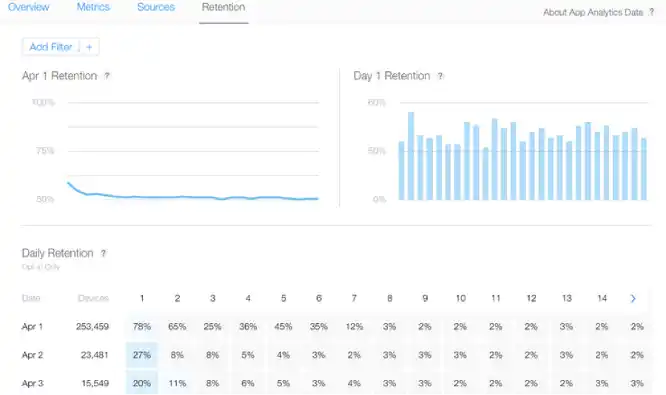The height and width of the screenshot is (395, 666).
Task: Open the Overview tab
Action: (28, 7)
